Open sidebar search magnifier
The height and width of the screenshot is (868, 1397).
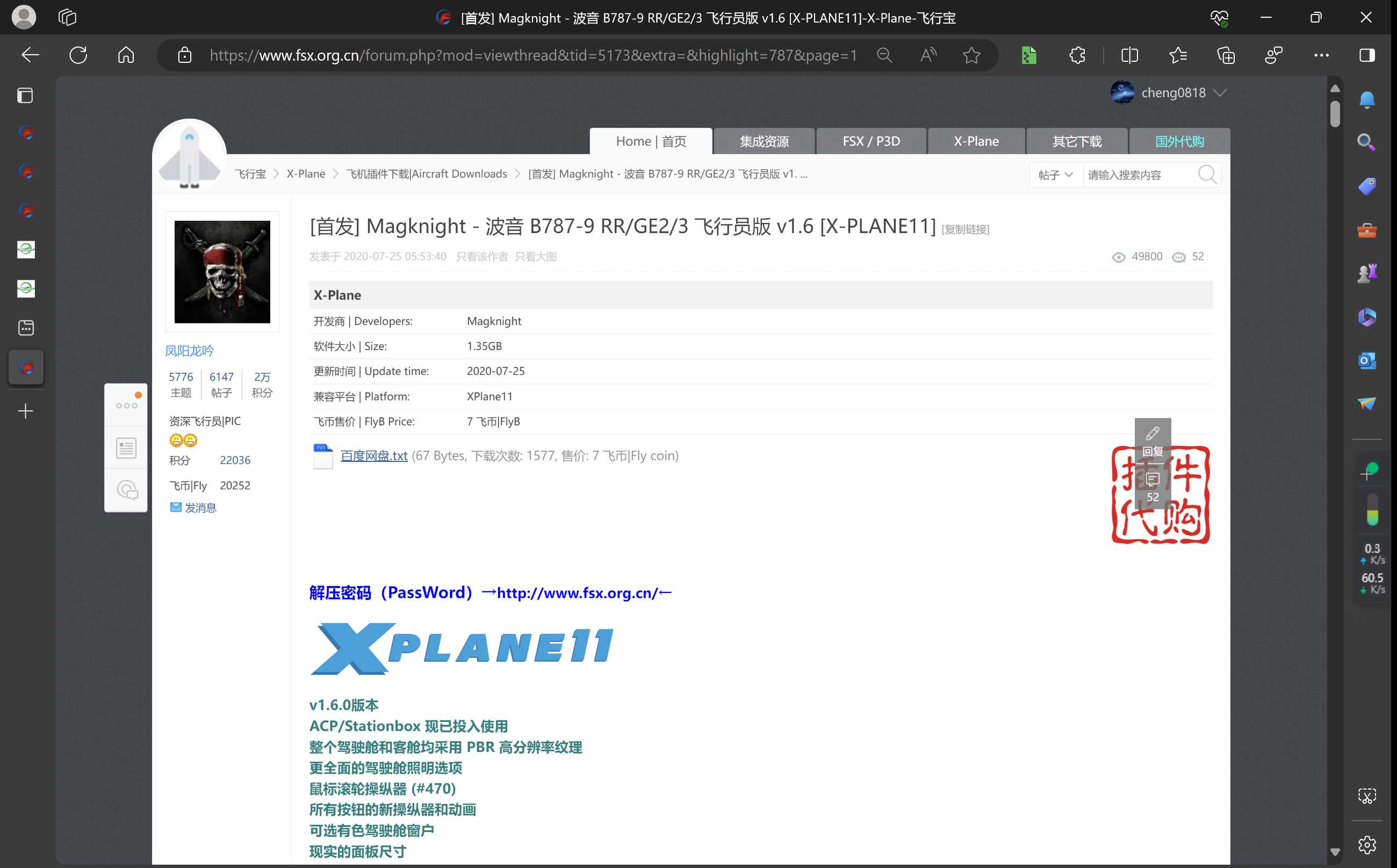pos(1367,142)
